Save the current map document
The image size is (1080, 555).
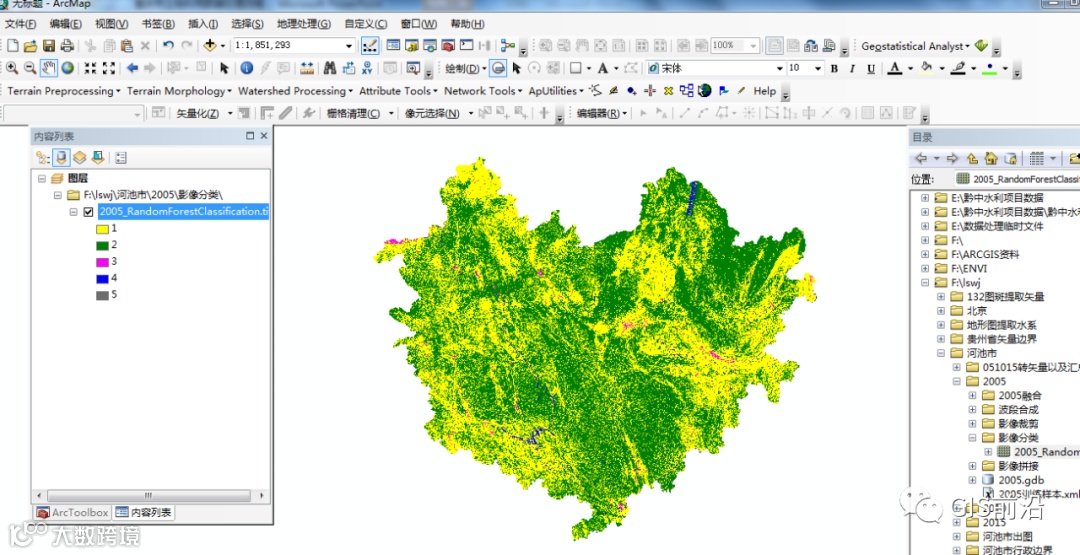tap(49, 46)
